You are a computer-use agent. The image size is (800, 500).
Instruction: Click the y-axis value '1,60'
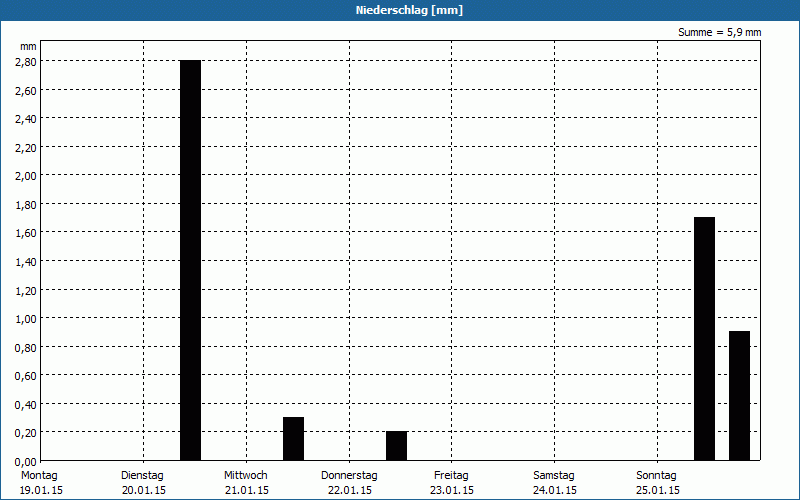click(x=28, y=234)
